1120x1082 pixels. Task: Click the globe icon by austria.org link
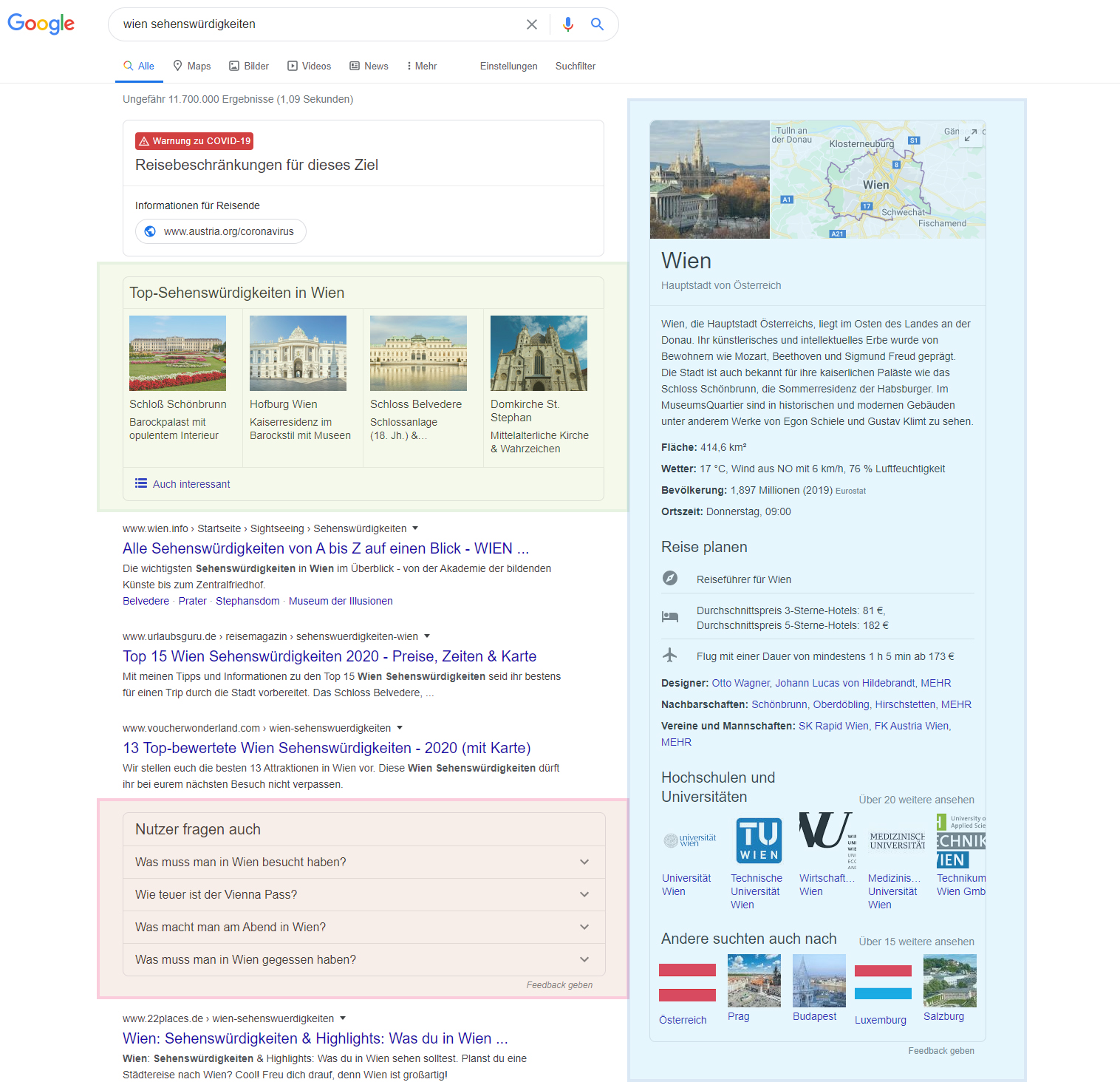pyautogui.click(x=150, y=231)
